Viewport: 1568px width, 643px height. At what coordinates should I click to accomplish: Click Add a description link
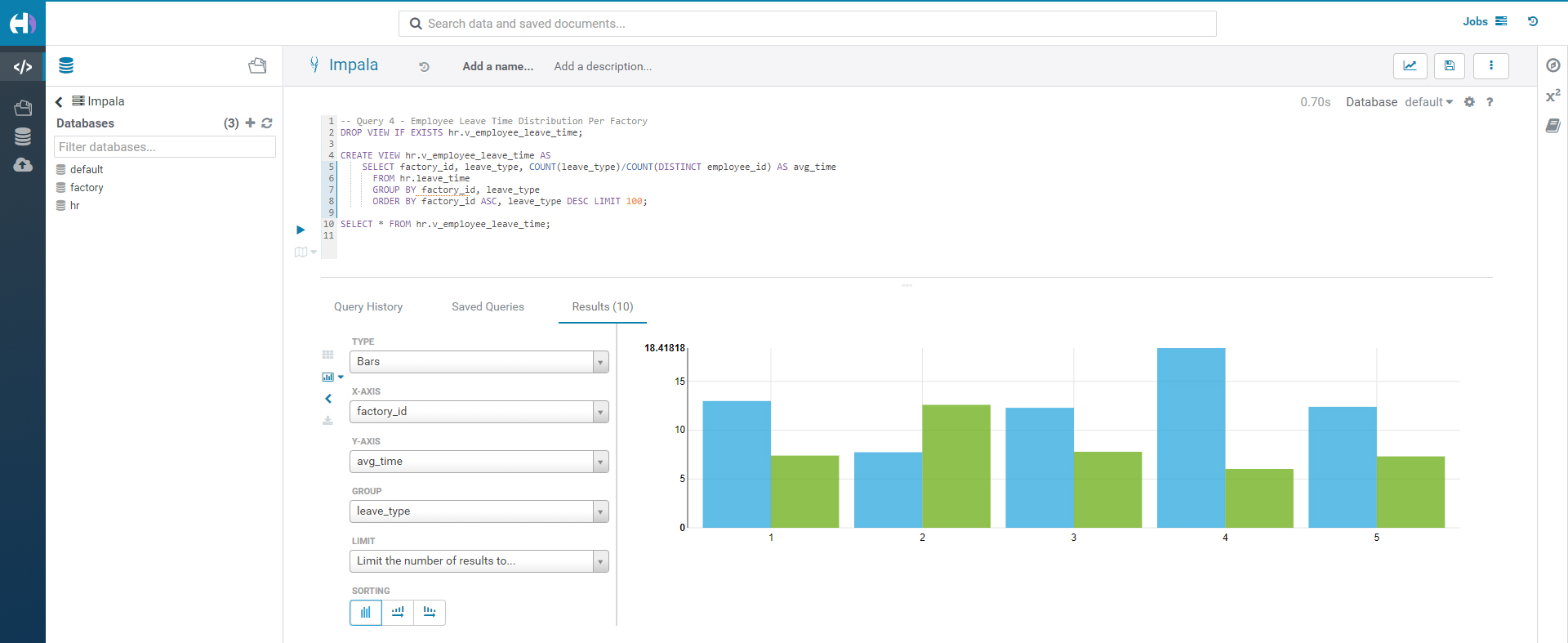(x=603, y=66)
